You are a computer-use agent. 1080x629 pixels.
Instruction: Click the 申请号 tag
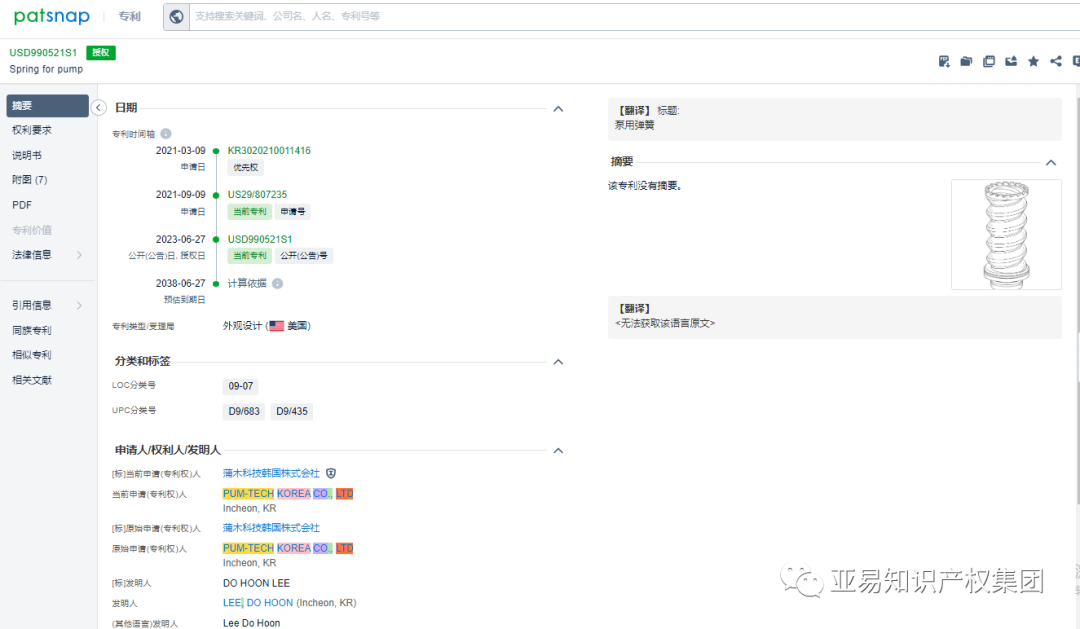[292, 212]
